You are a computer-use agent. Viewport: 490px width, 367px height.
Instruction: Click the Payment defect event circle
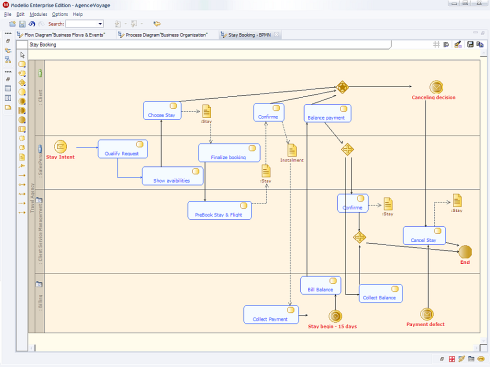click(426, 314)
